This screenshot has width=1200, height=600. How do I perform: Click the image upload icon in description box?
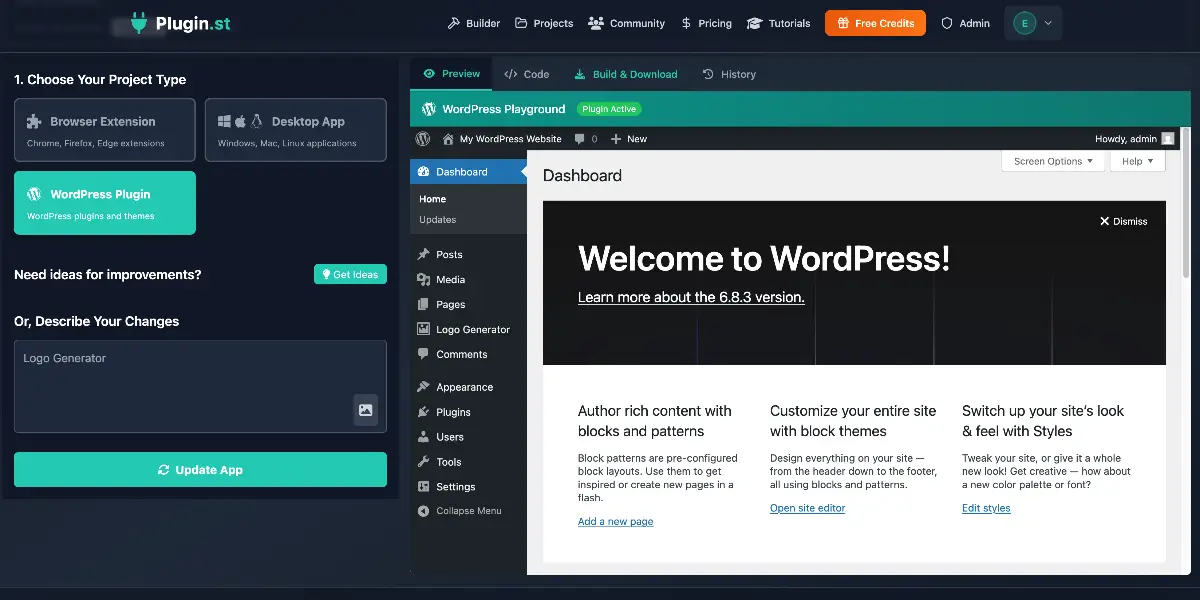click(365, 410)
